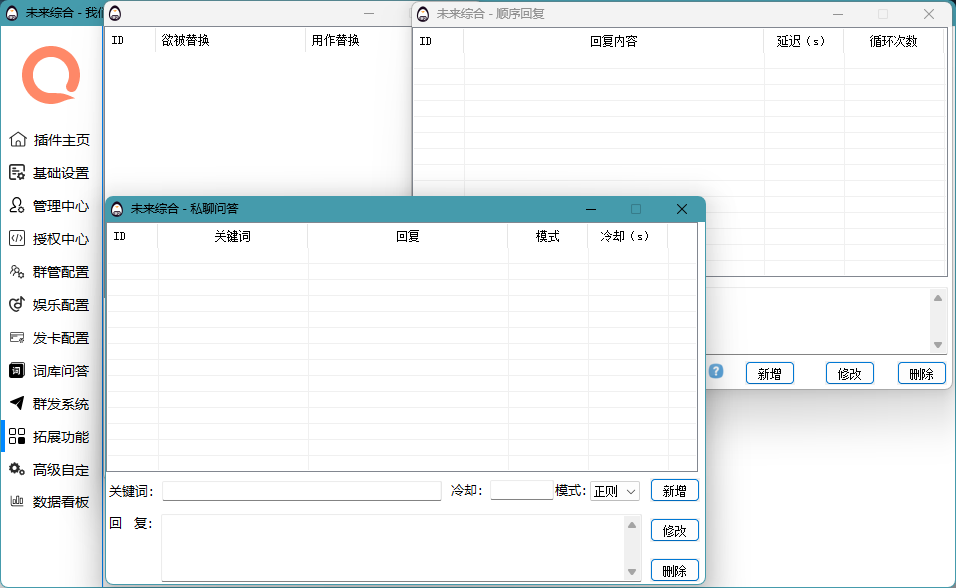The image size is (956, 588).
Task: Click 修改 button in 私聊问答 window
Action: point(674,531)
